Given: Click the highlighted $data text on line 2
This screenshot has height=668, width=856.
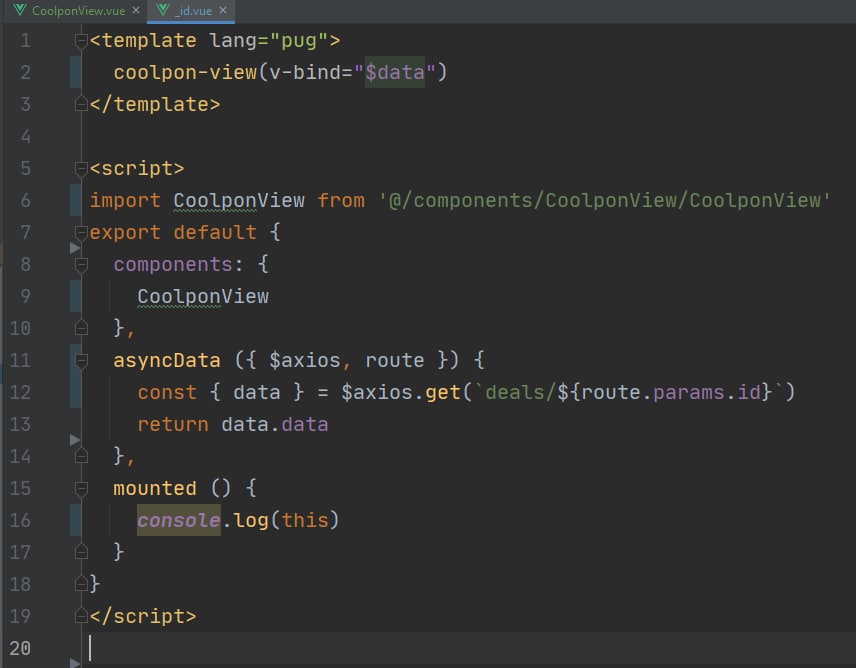Looking at the screenshot, I should [395, 72].
